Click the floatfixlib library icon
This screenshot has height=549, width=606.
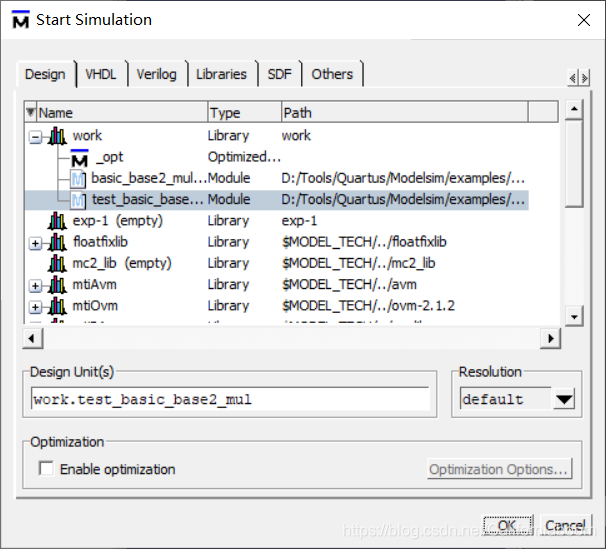[x=57, y=242]
